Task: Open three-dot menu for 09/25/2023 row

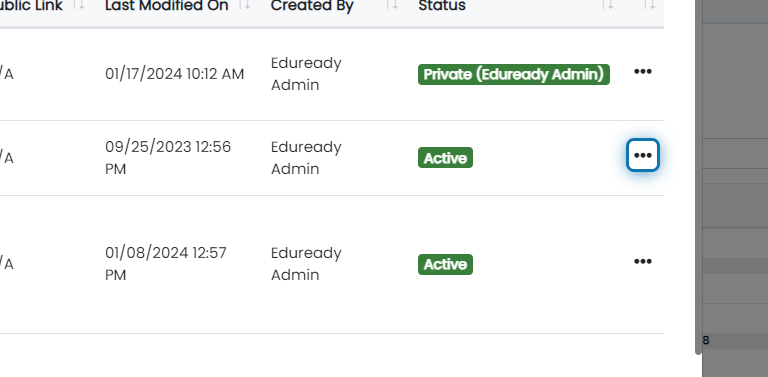Action: click(643, 155)
